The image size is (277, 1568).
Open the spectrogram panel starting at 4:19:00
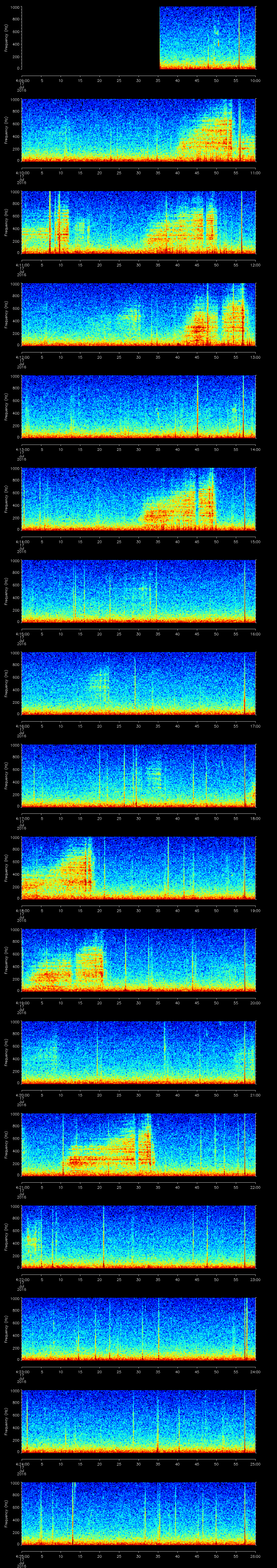coord(139,960)
